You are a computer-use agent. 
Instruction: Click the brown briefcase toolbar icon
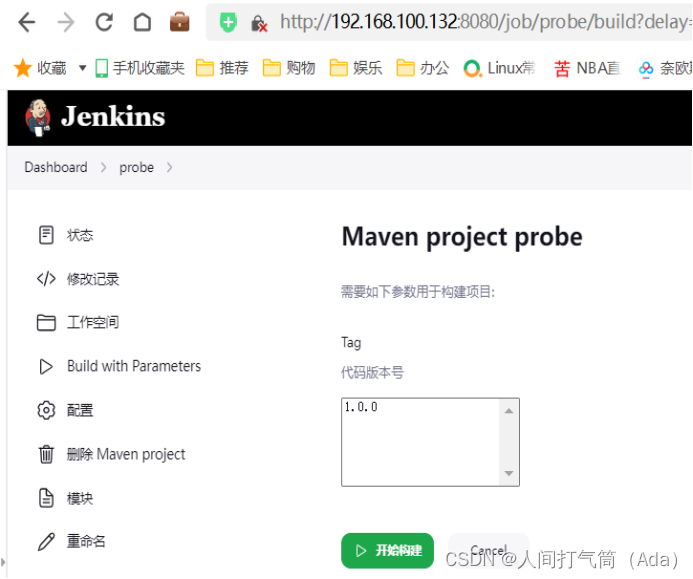(x=180, y=22)
